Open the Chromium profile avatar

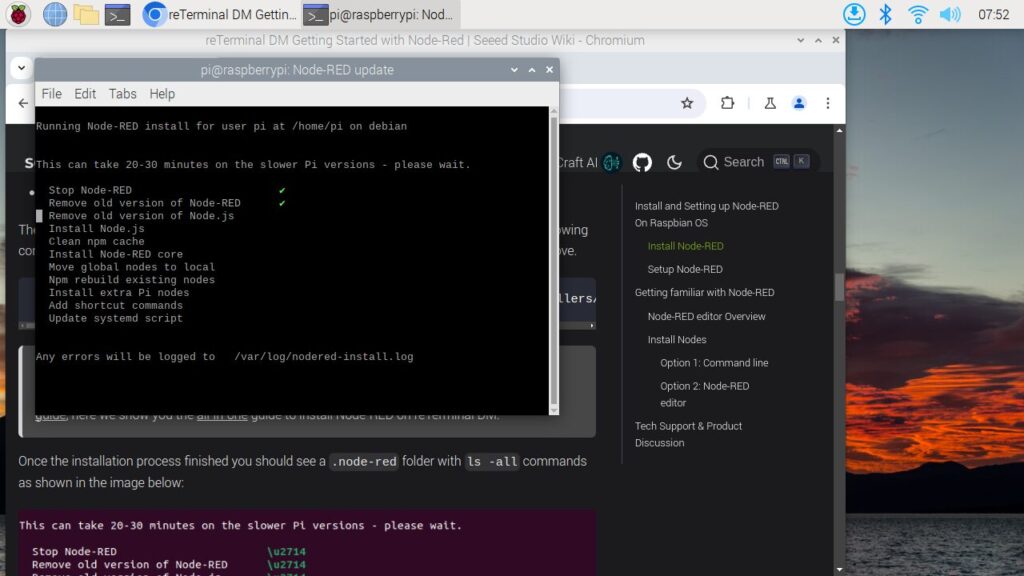coord(799,103)
